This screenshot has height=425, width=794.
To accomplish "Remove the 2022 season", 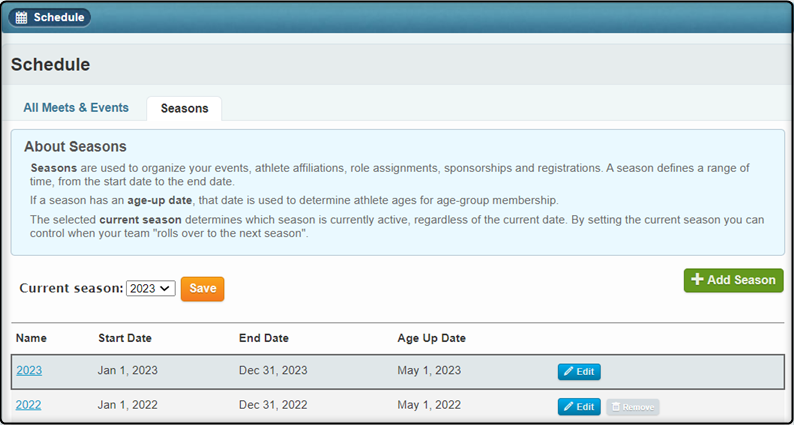I will [633, 407].
